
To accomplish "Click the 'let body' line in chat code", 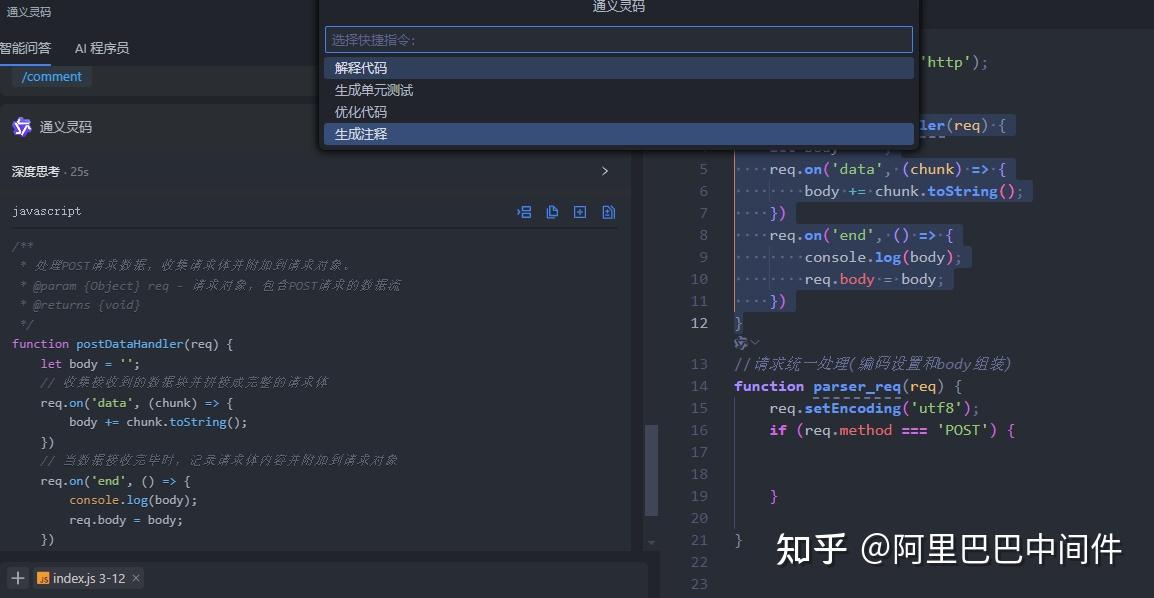I will tap(90, 363).
